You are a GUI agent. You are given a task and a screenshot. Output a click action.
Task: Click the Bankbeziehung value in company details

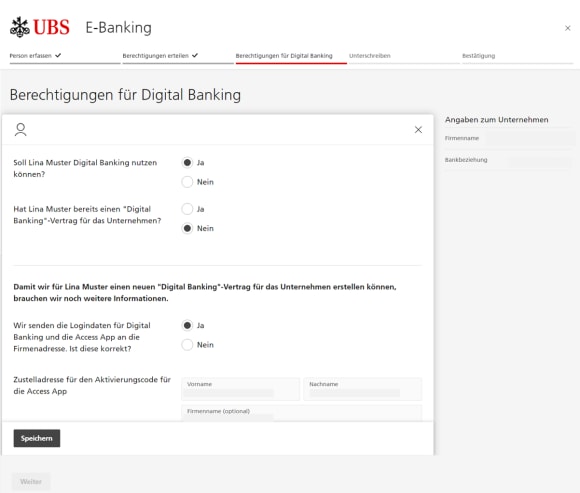click(540, 162)
